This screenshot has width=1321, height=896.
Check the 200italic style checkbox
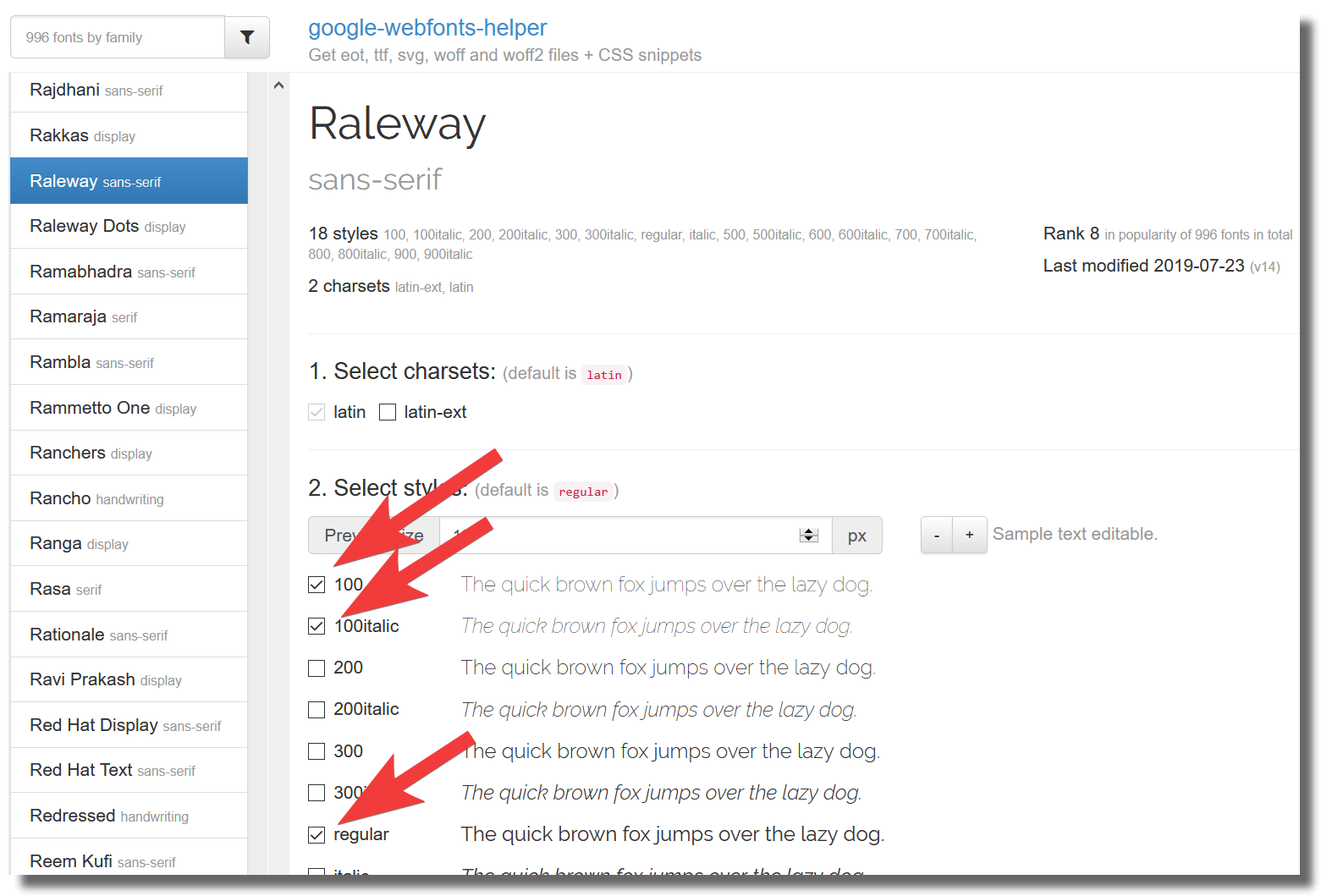[x=316, y=710]
